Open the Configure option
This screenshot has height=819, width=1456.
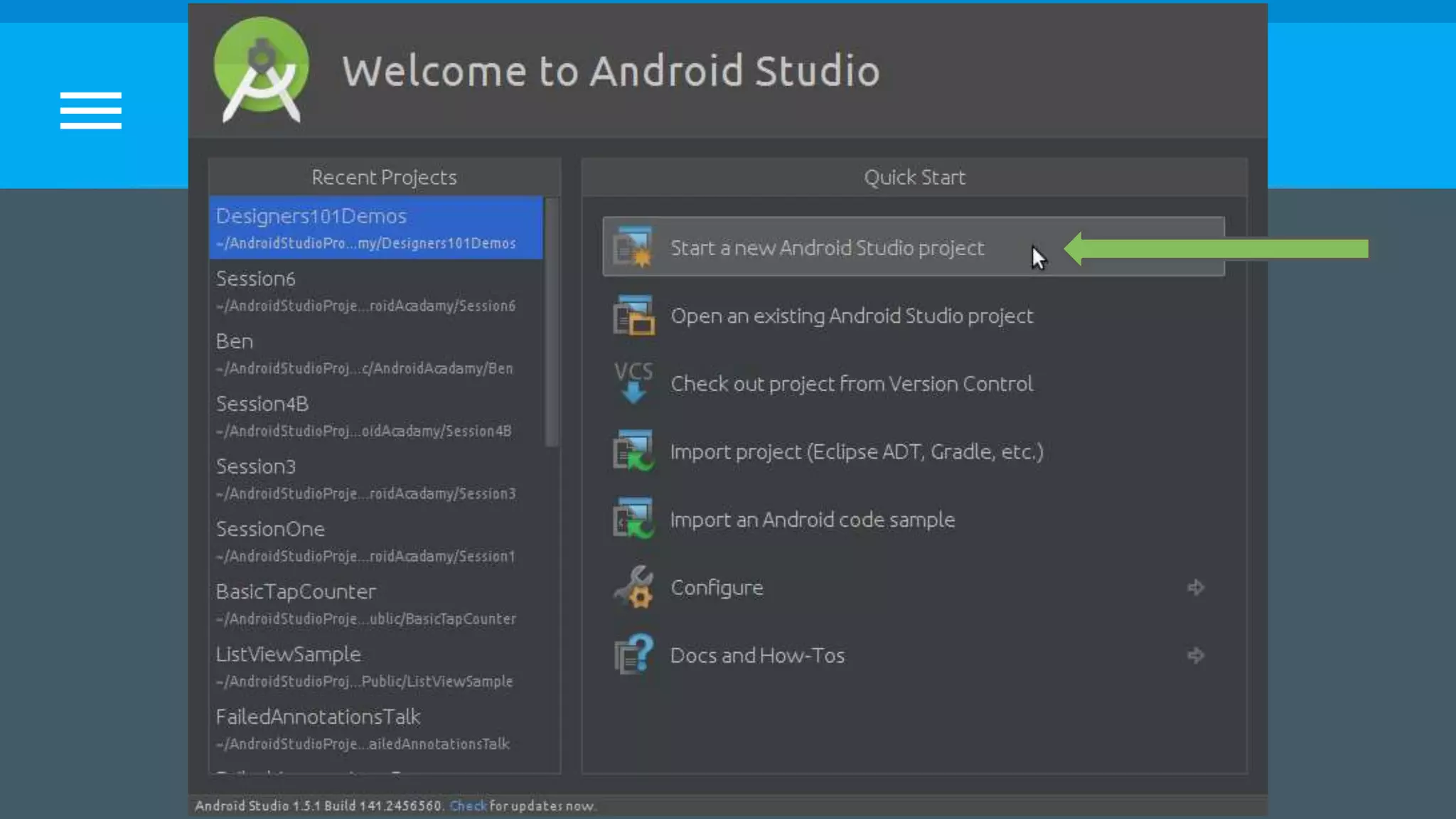click(x=914, y=587)
